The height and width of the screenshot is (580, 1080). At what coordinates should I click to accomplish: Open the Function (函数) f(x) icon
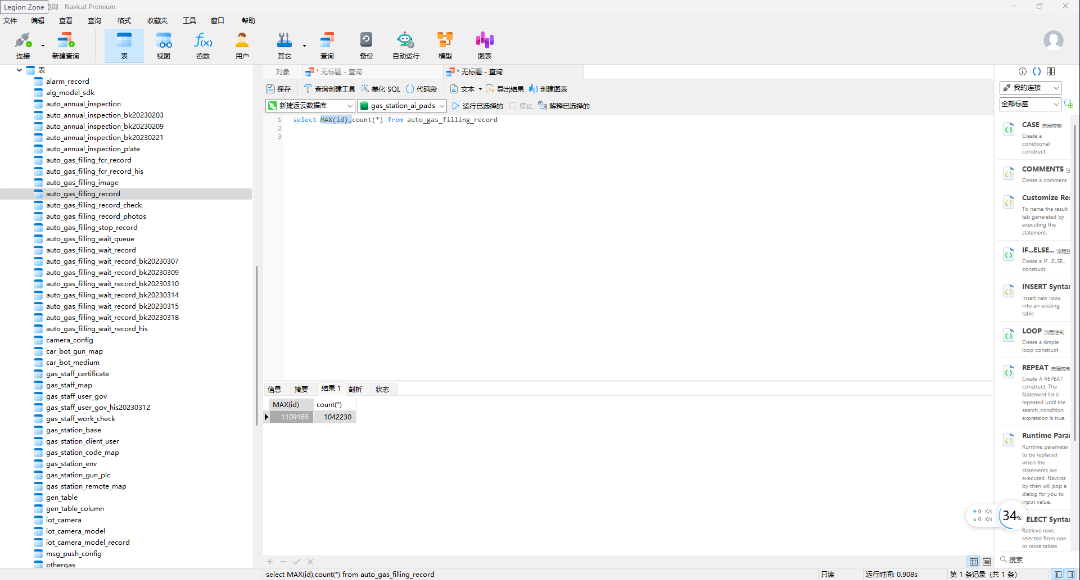pyautogui.click(x=203, y=44)
